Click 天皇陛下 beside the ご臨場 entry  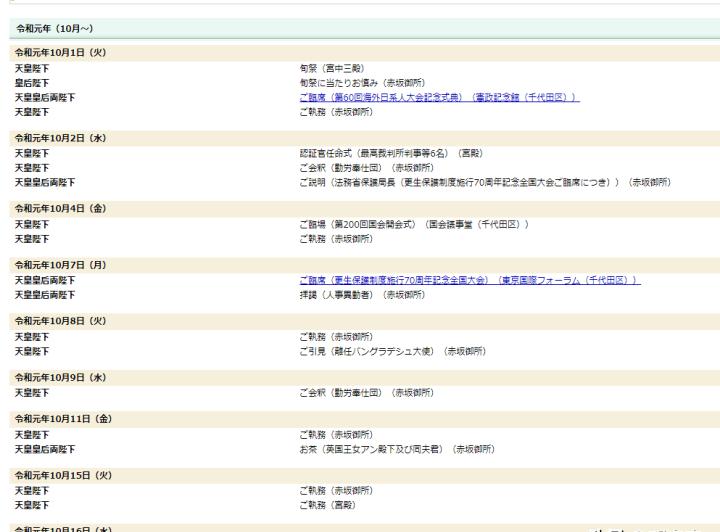click(32, 224)
